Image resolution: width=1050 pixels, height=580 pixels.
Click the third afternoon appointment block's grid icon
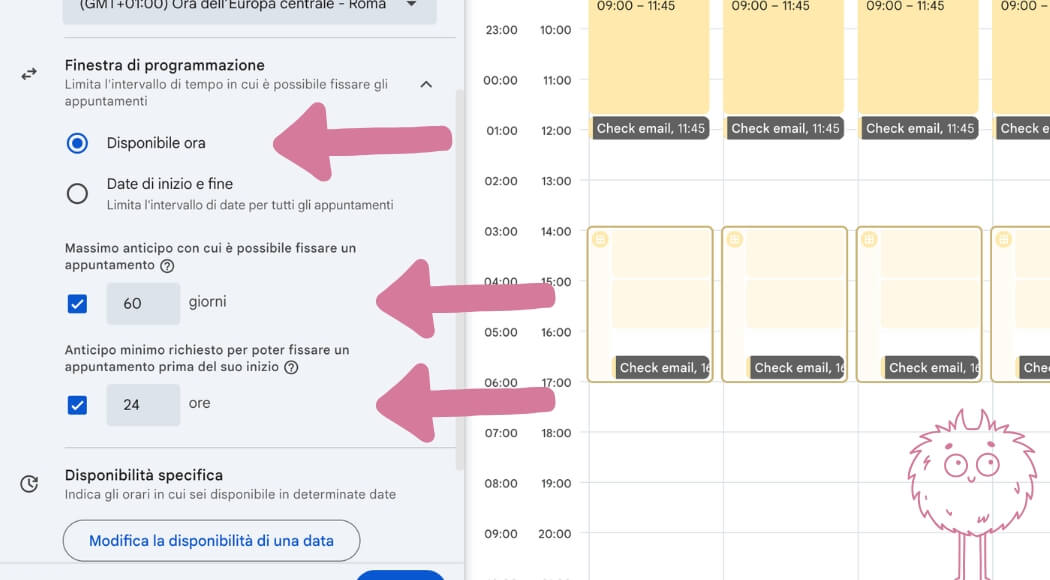tap(869, 239)
